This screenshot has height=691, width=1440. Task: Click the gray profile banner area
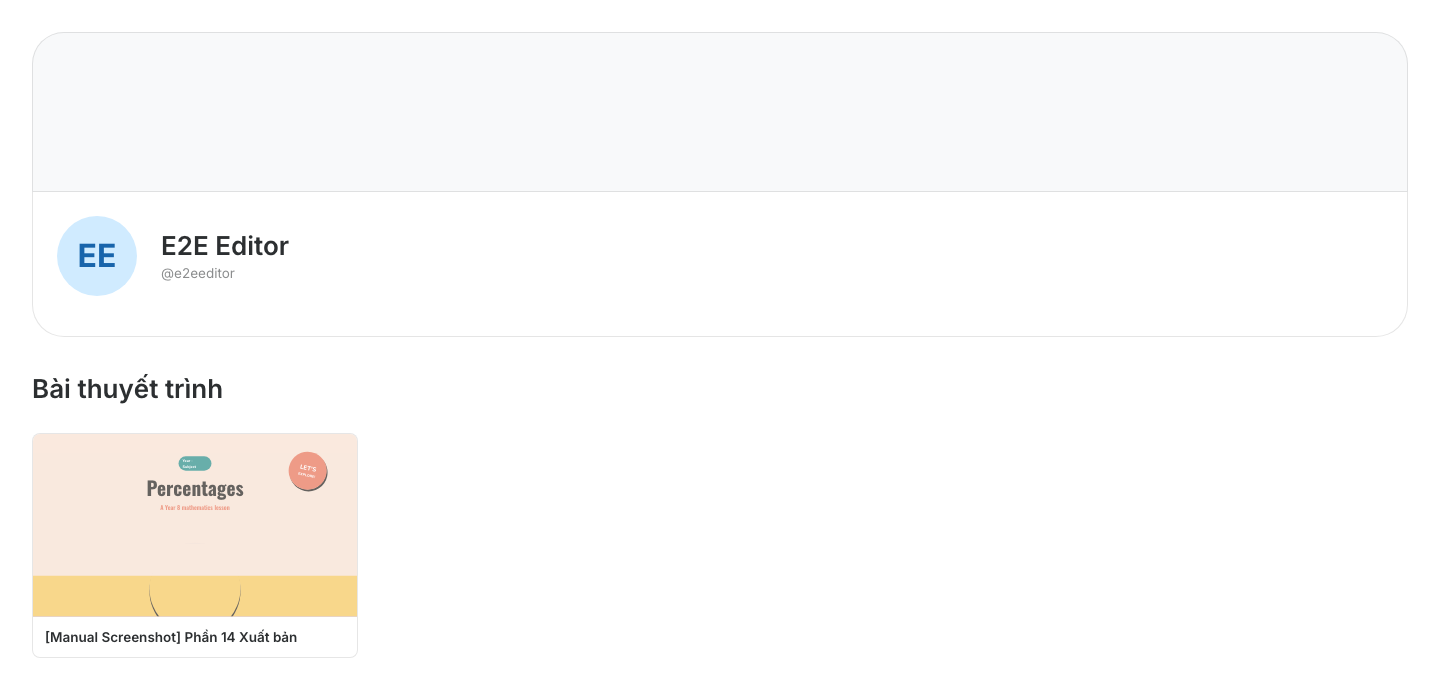click(x=720, y=112)
